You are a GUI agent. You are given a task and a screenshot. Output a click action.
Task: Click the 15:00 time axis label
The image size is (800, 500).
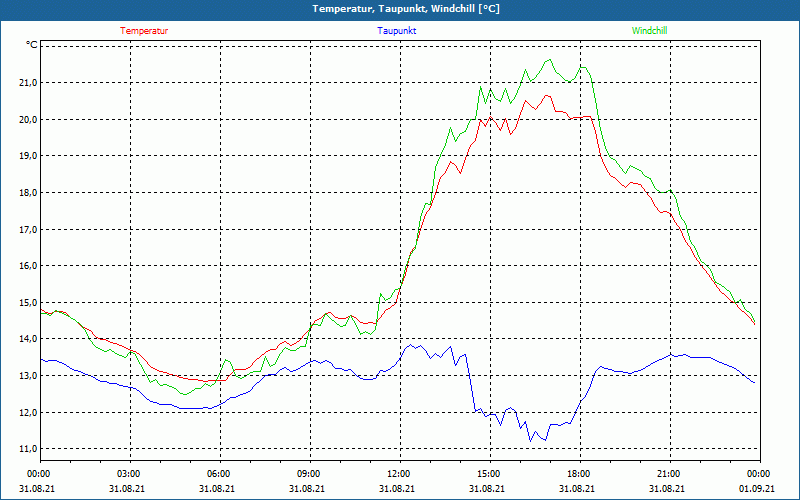pyautogui.click(x=490, y=474)
